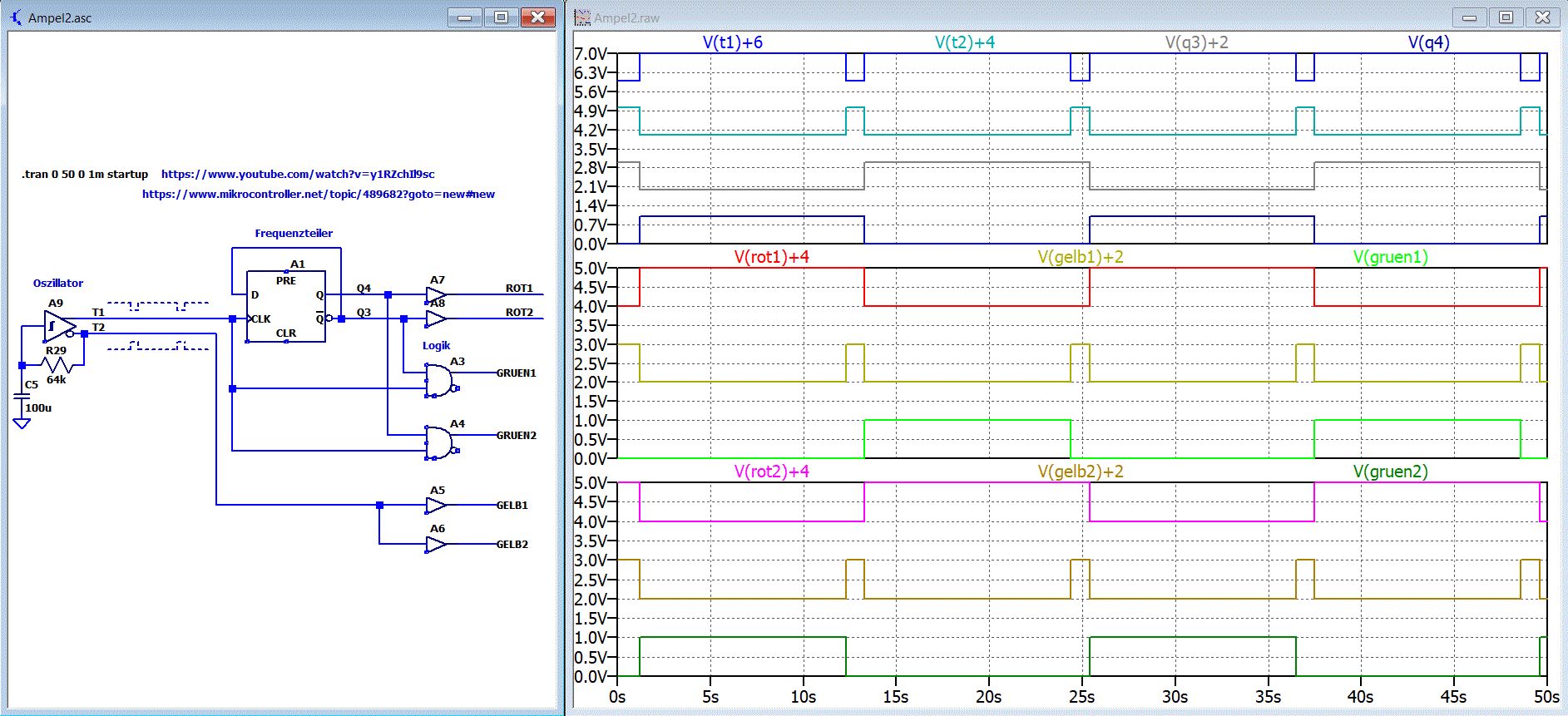Select the C5 100u capacitor

click(22, 397)
